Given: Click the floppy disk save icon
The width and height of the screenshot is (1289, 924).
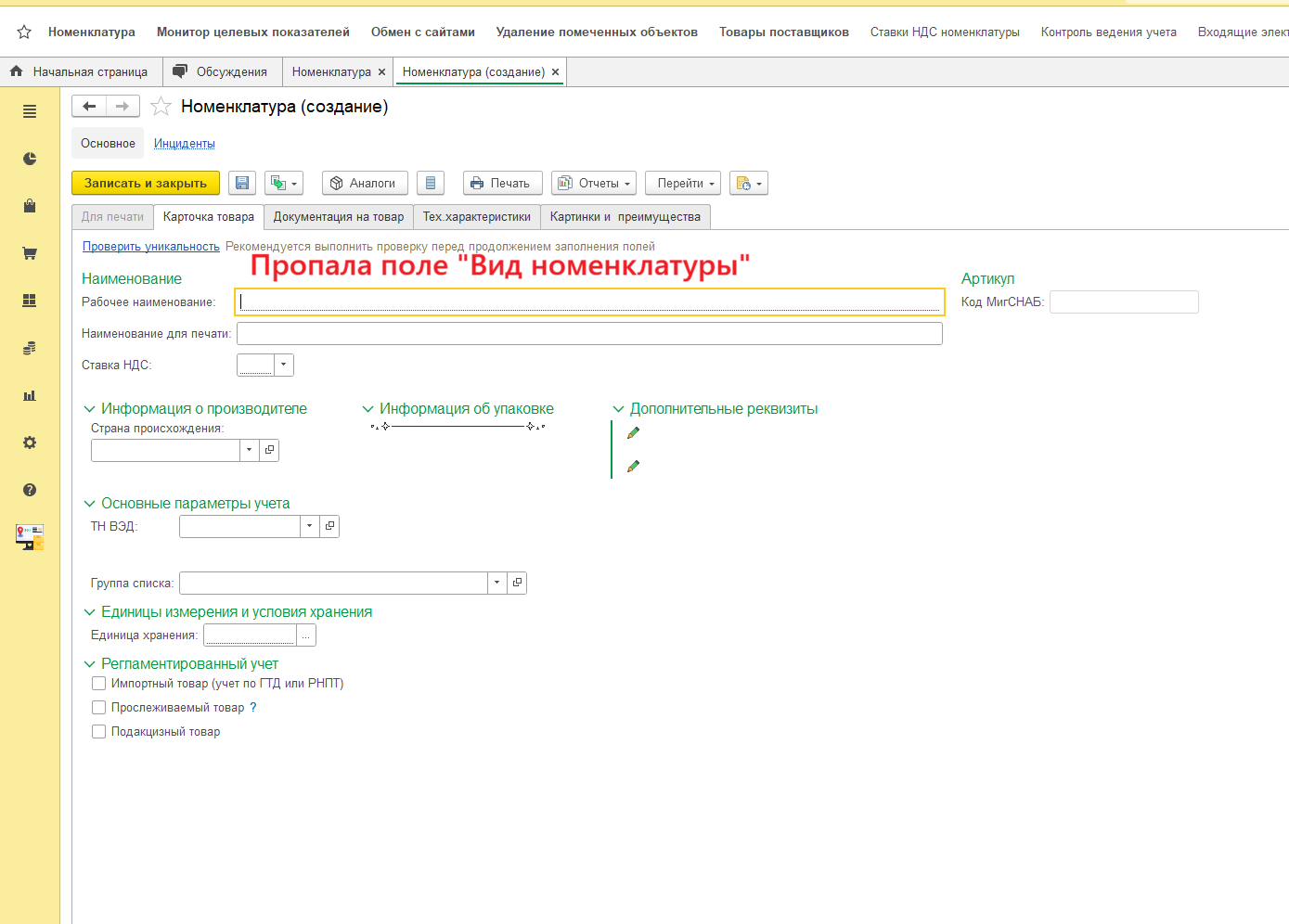Looking at the screenshot, I should (x=242, y=184).
